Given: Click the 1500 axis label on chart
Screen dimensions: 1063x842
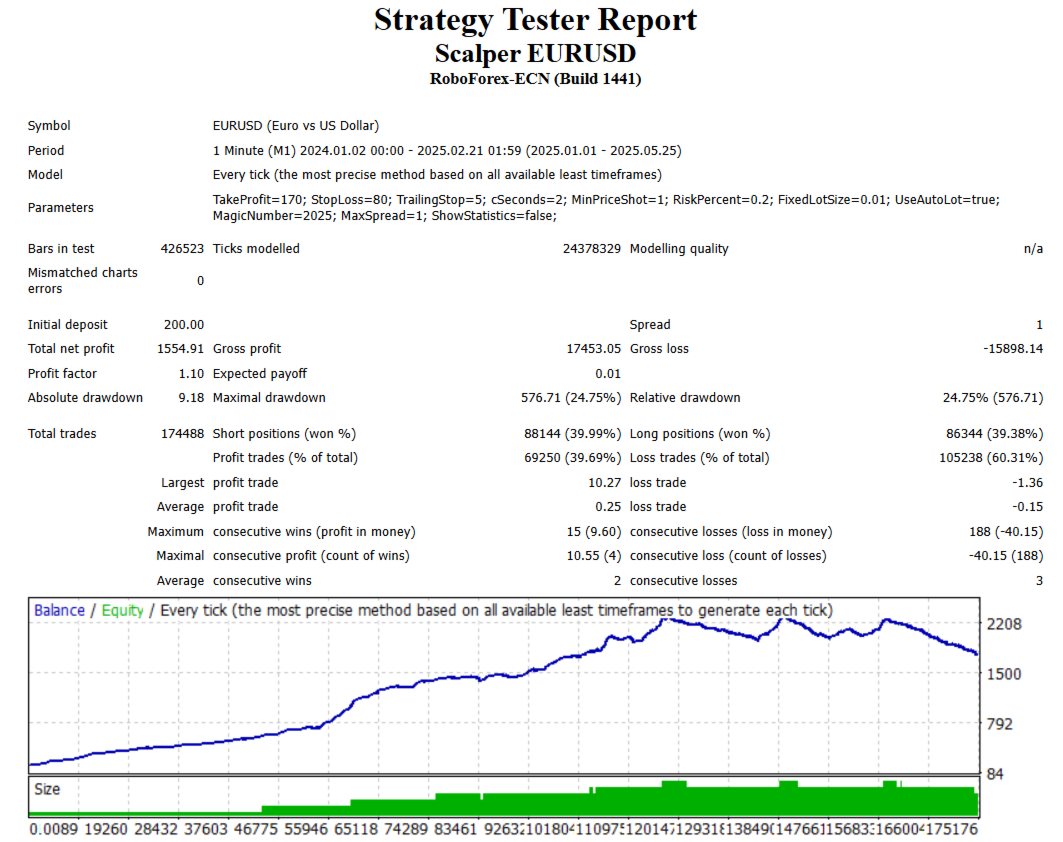Looking at the screenshot, I should pyautogui.click(x=1003, y=674).
